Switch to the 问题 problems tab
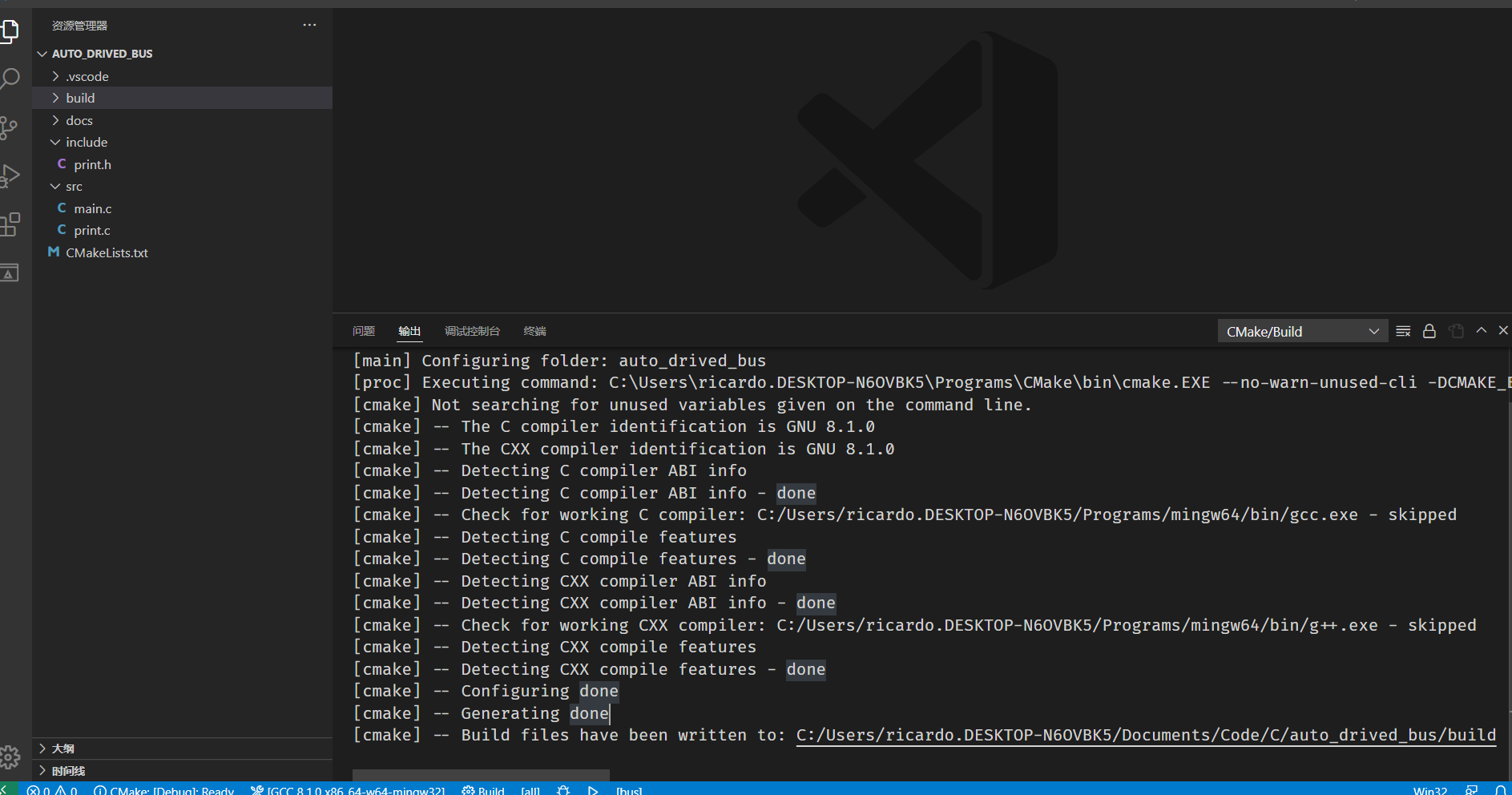 click(364, 331)
